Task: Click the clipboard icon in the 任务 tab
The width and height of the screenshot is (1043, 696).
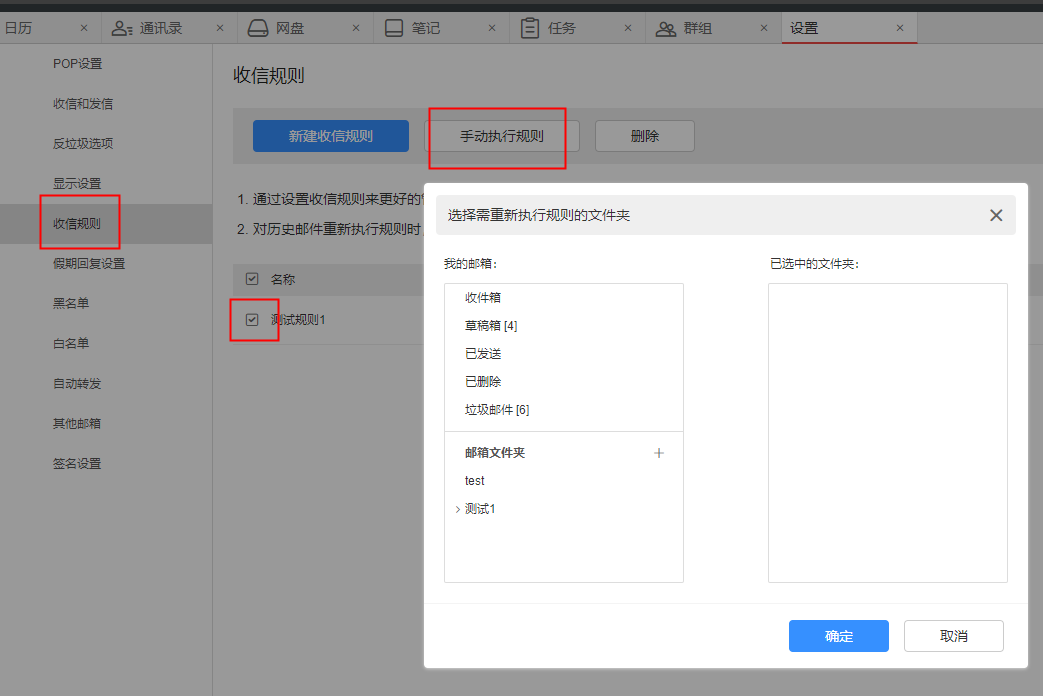Action: point(530,28)
